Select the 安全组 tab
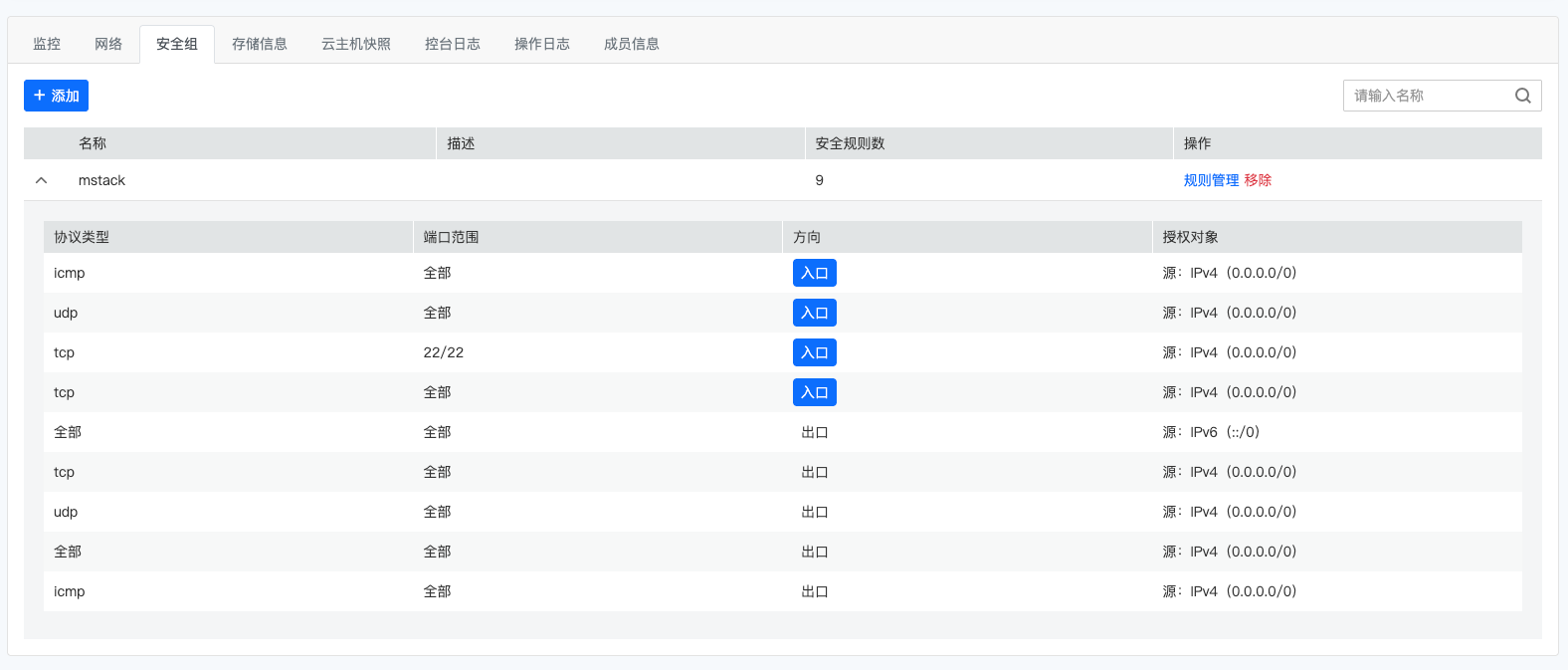This screenshot has height=670, width=1568. (x=177, y=44)
